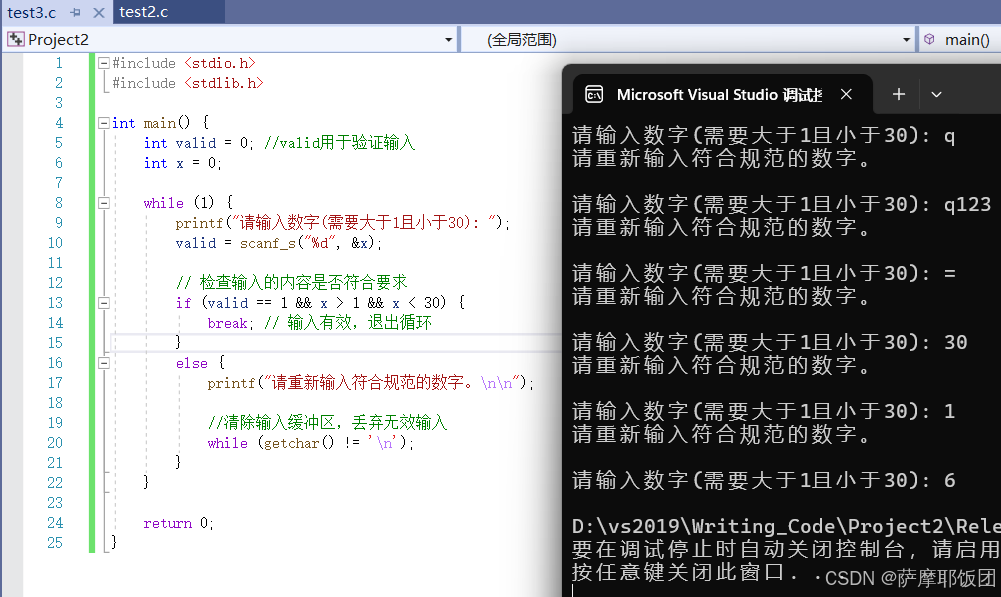Click the console path D:\vs2019\Writing_Code line
This screenshot has width=1001, height=597.
(x=786, y=526)
